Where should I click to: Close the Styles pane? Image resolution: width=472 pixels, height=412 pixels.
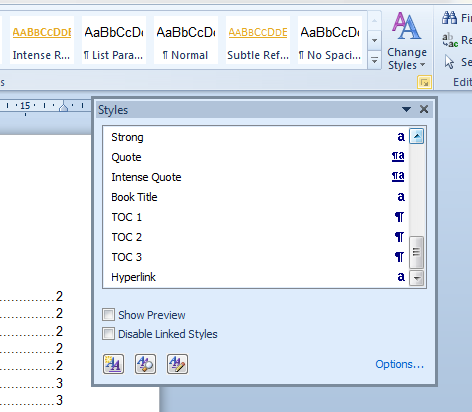(x=424, y=109)
